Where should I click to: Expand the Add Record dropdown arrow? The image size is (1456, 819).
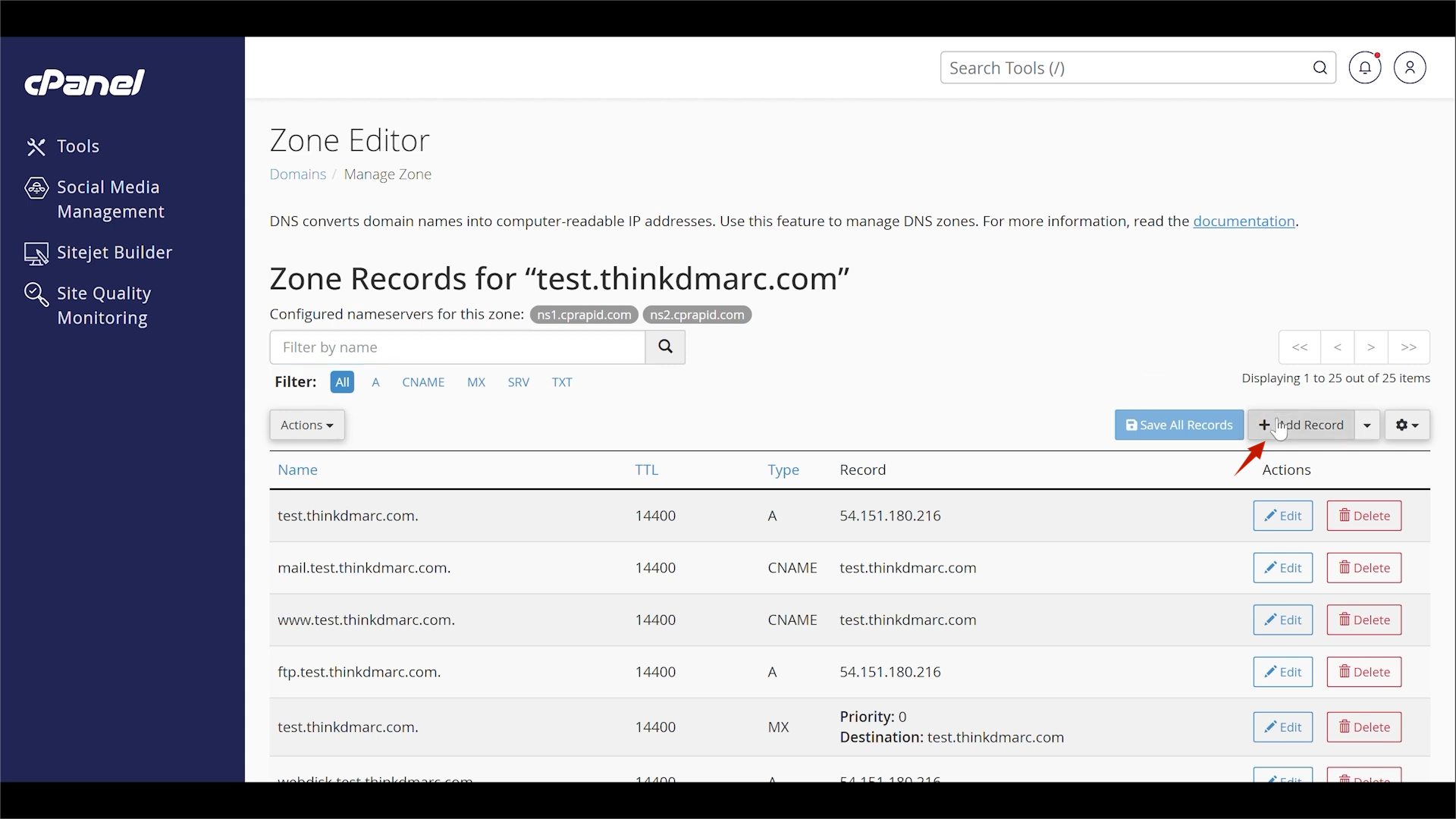coord(1367,425)
